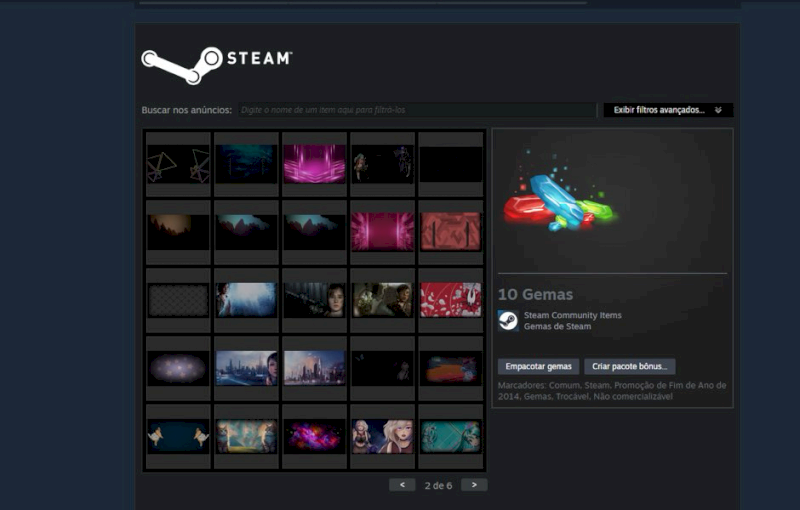
Task: Select the dark gray patterned background item
Action: coord(178,300)
